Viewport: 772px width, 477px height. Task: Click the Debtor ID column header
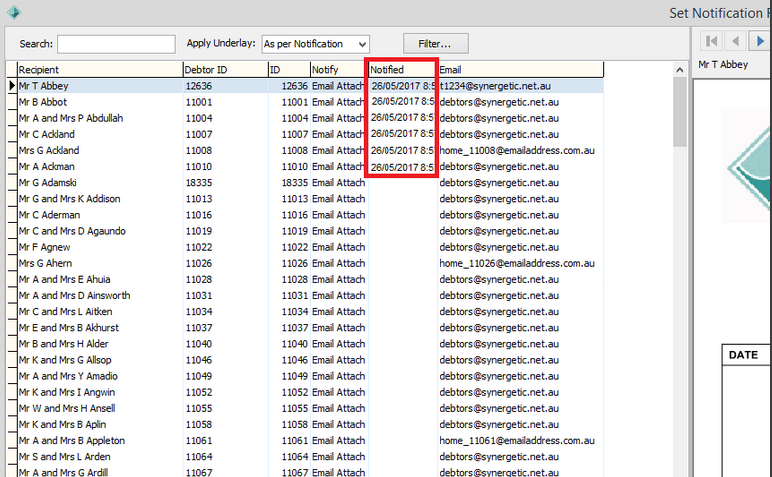pos(224,70)
